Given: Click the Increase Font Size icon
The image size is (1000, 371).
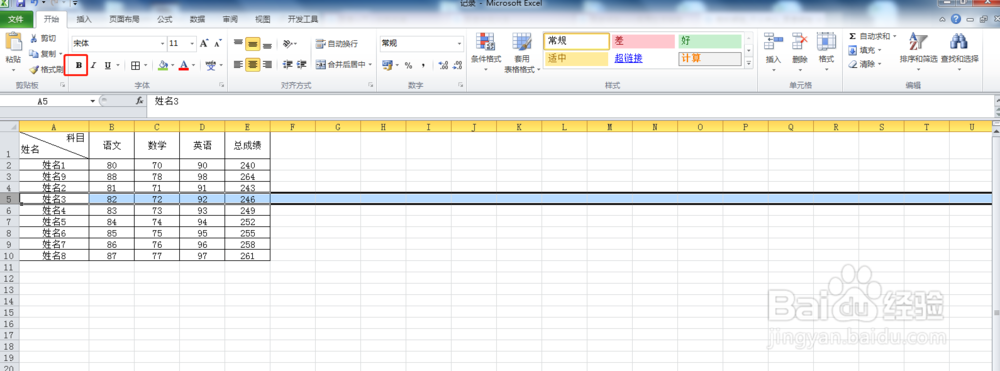Looking at the screenshot, I should (203, 44).
